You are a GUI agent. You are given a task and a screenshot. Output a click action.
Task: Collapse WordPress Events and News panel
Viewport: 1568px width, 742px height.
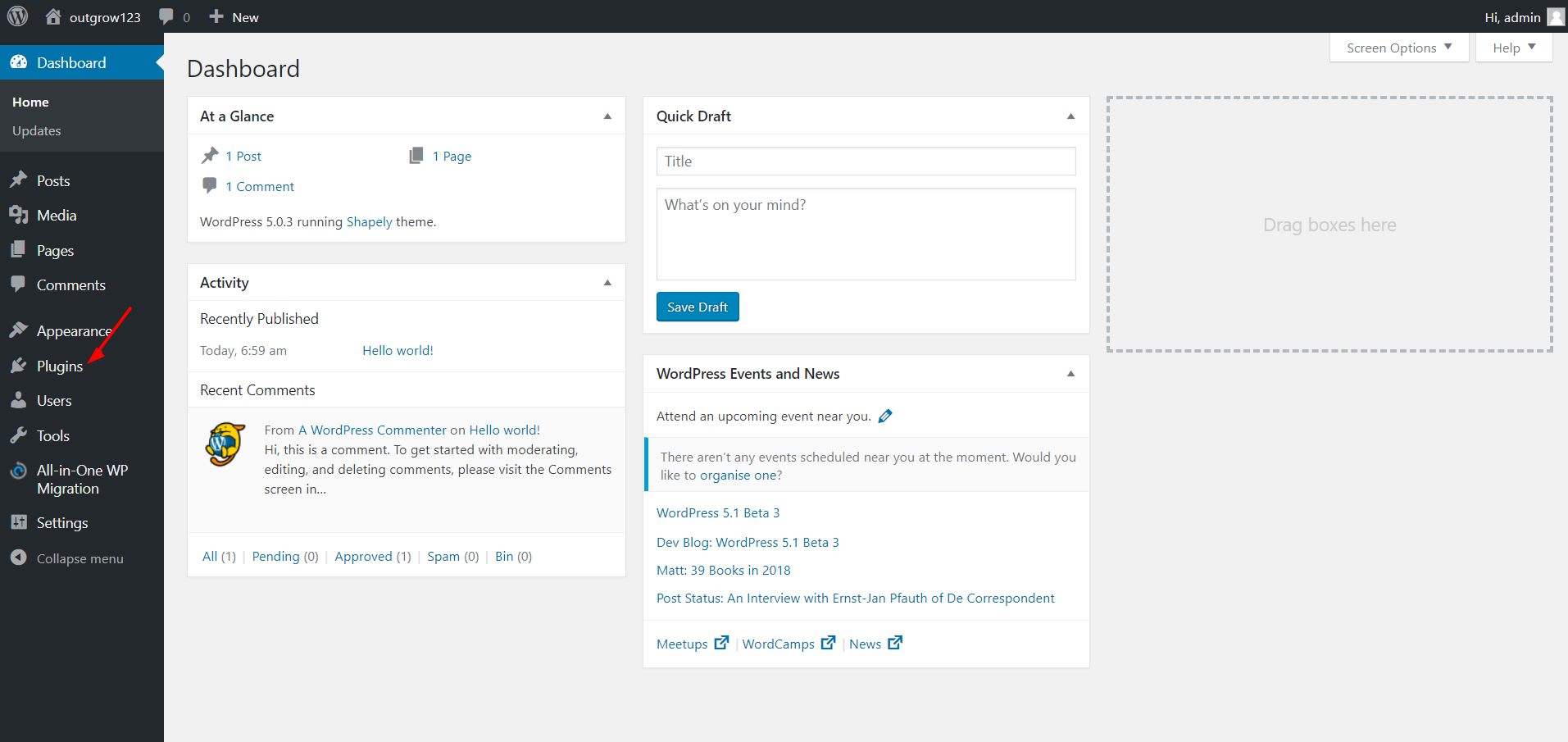1070,374
